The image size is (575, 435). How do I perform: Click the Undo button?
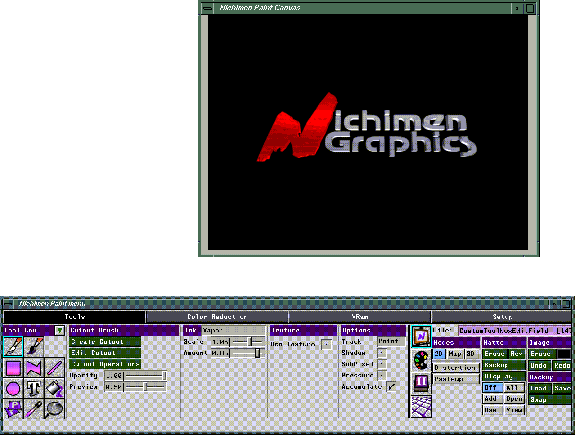pos(538,365)
